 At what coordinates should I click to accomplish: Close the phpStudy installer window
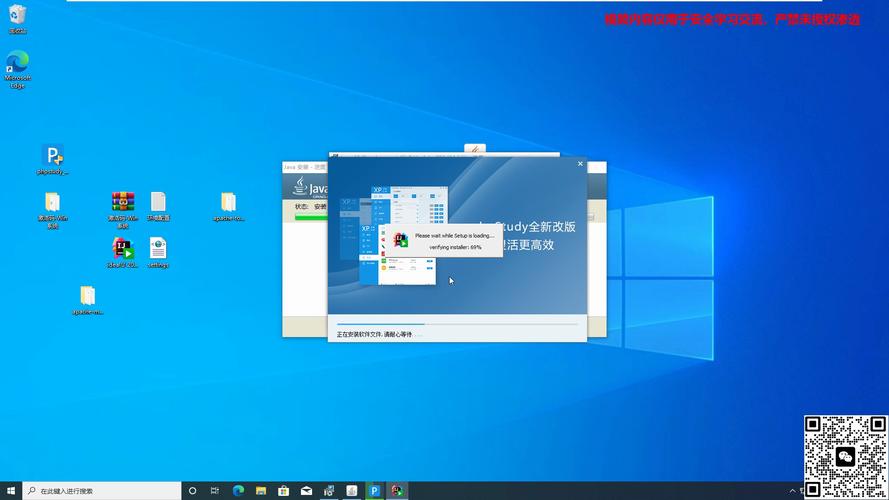pyautogui.click(x=580, y=164)
